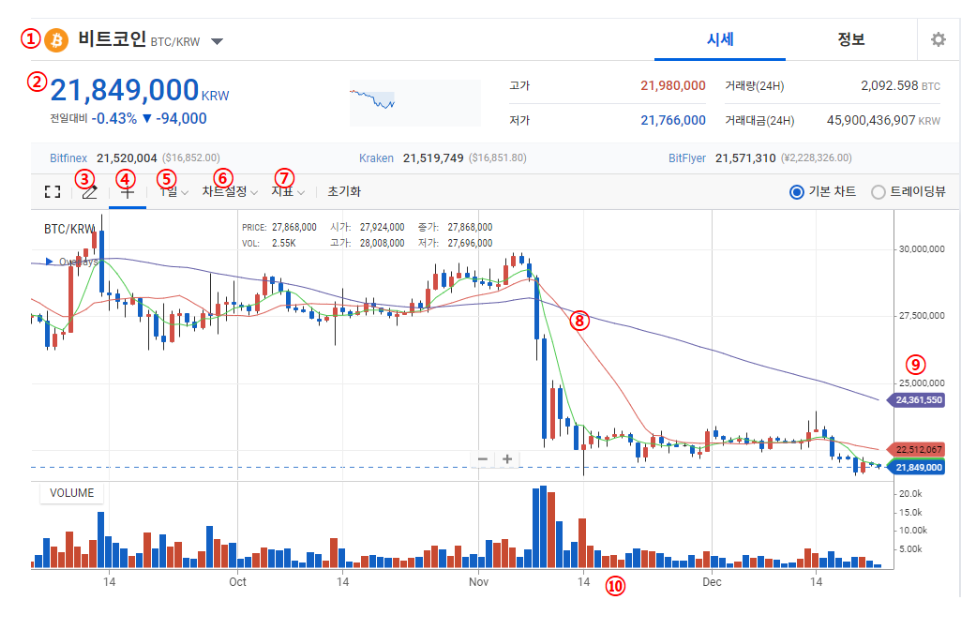The width and height of the screenshot is (967, 617).
Task: Activate the crosshair cursor tool
Action: (x=127, y=192)
